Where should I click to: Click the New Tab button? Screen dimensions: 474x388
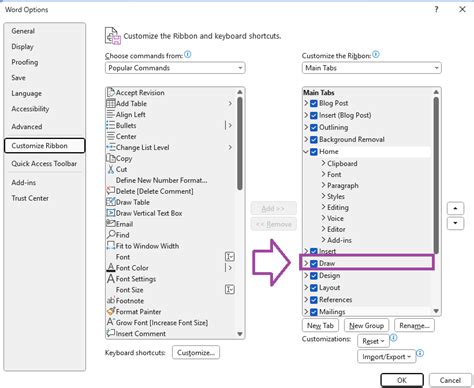pos(320,326)
